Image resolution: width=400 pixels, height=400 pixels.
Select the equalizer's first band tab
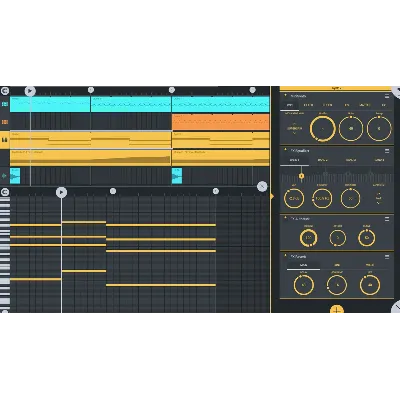[294, 160]
